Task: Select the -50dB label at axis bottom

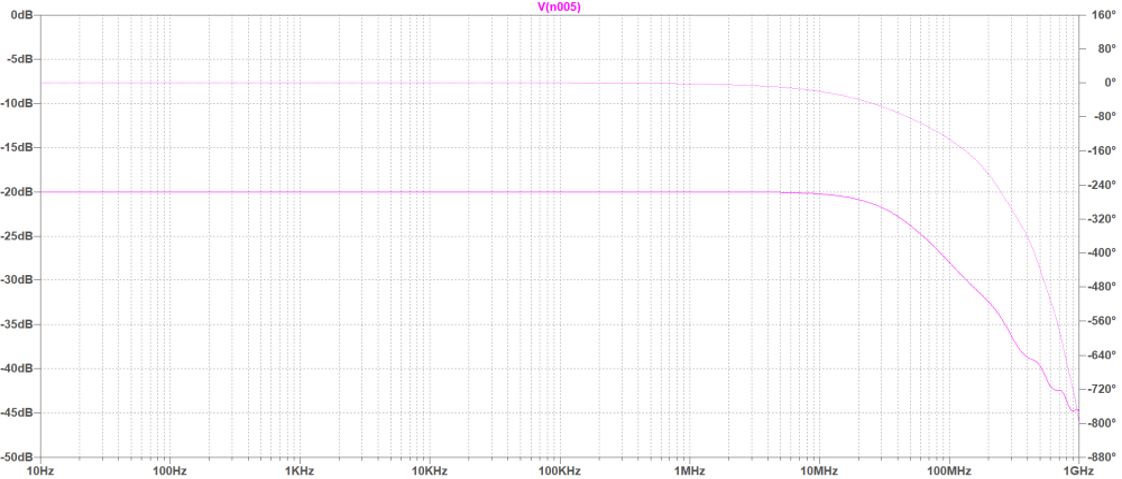Action: pyautogui.click(x=18, y=456)
